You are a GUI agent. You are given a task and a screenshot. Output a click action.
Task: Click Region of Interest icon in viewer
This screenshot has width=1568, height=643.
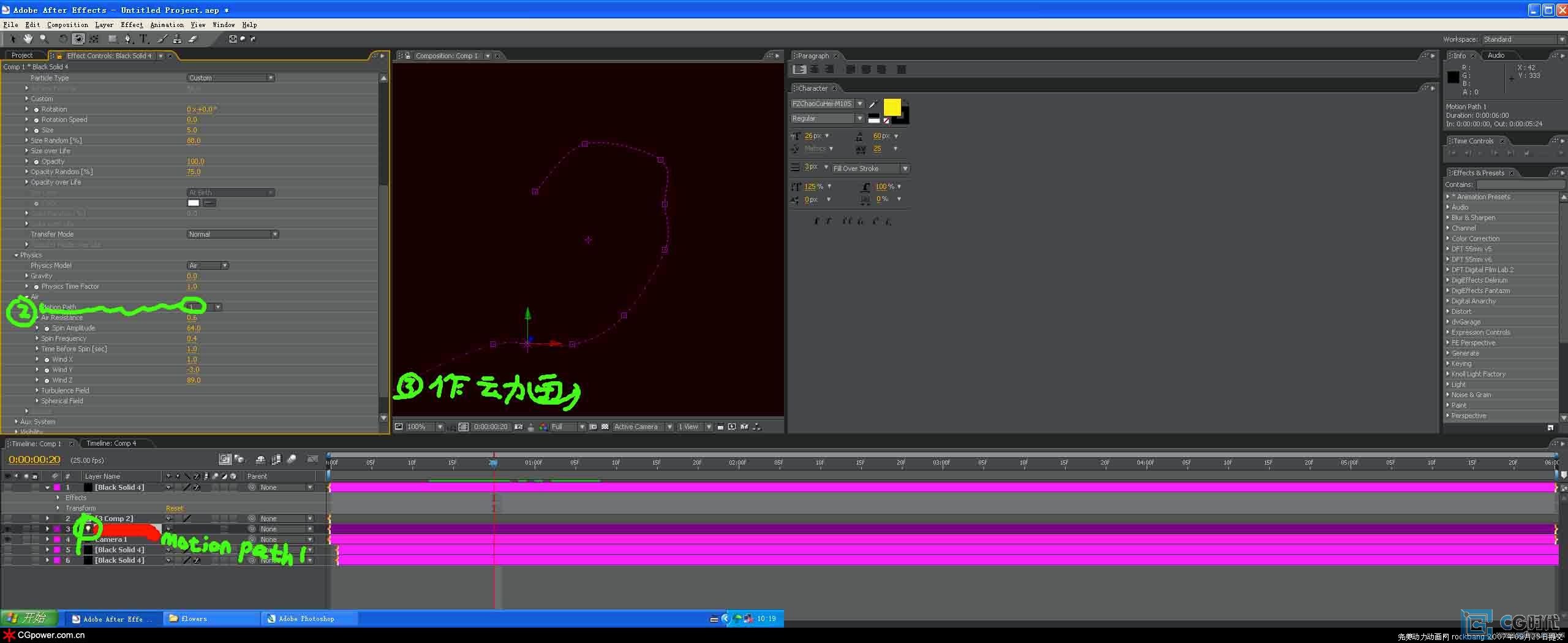[x=593, y=427]
